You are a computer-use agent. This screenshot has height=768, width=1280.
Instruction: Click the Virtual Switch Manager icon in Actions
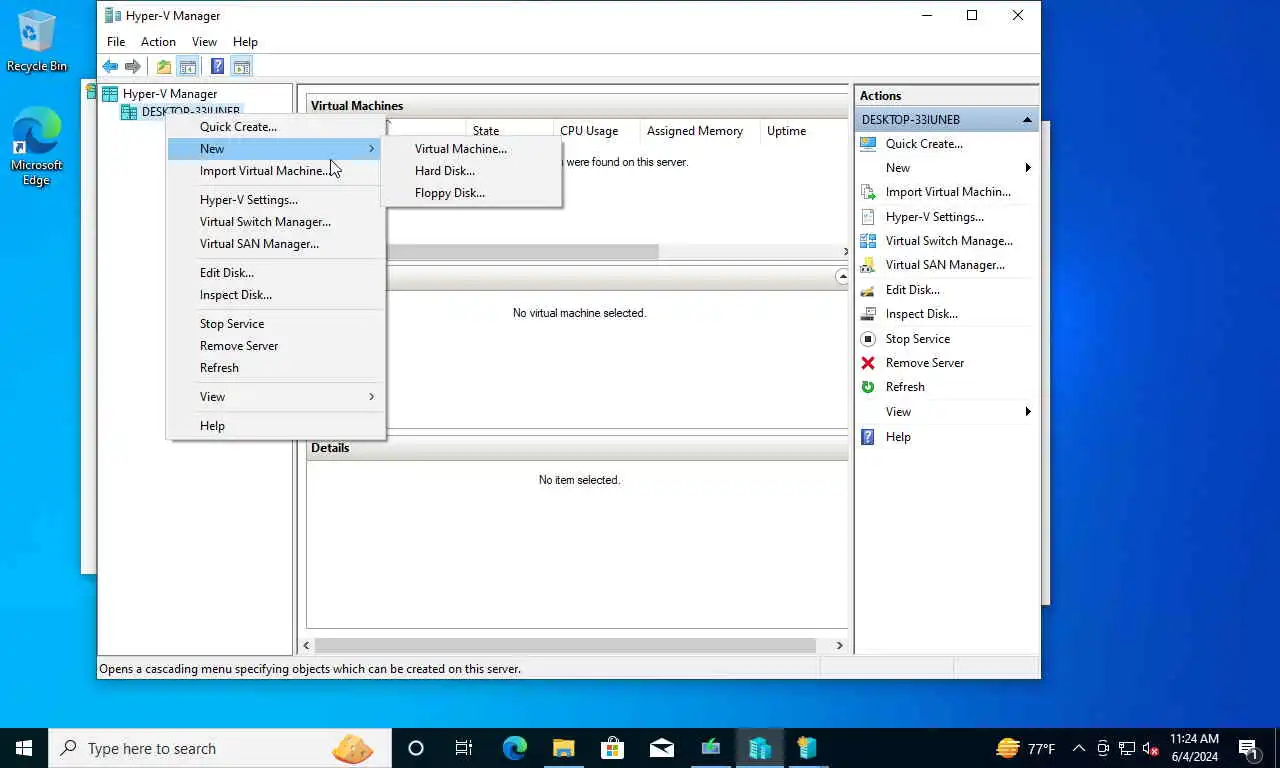click(x=868, y=241)
